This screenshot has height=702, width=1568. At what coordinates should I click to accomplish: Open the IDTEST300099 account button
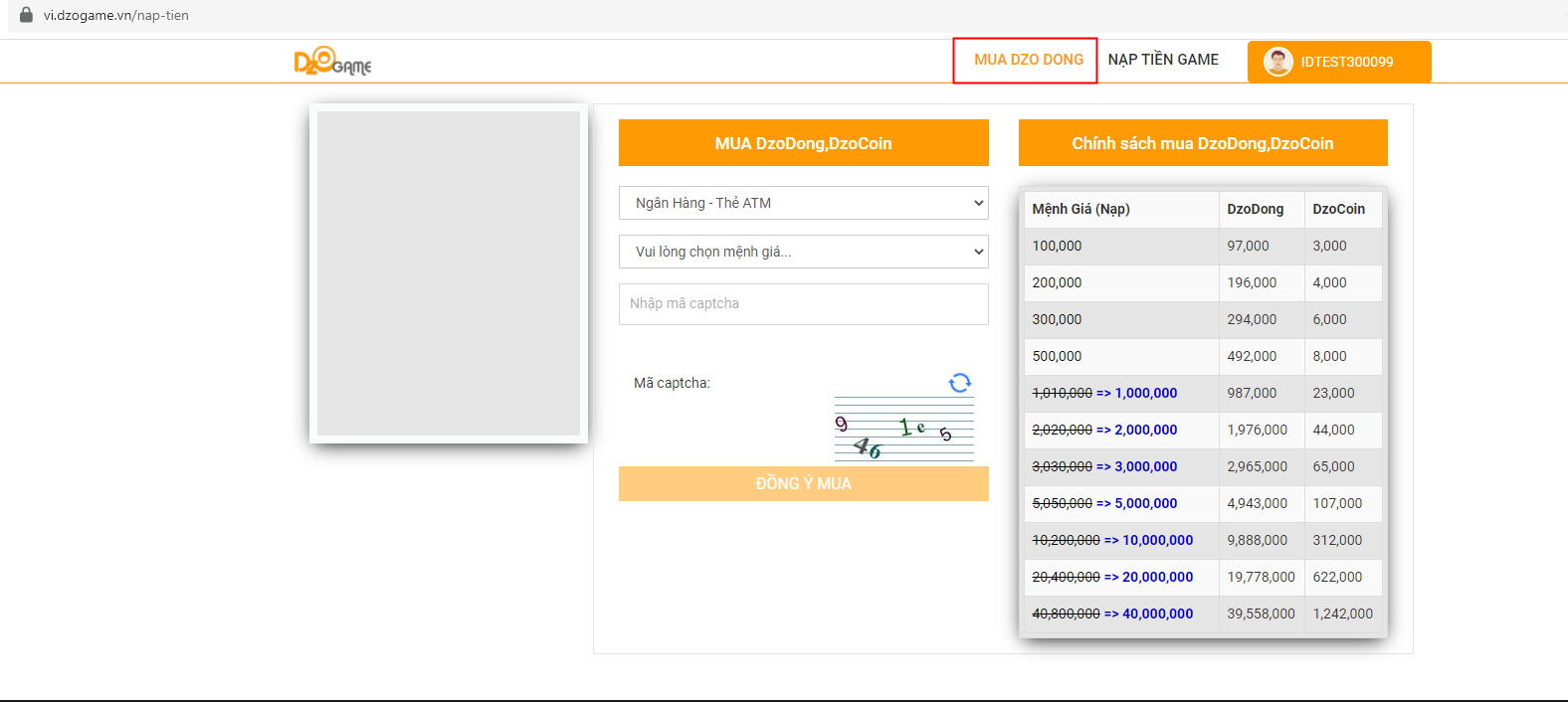click(1339, 62)
